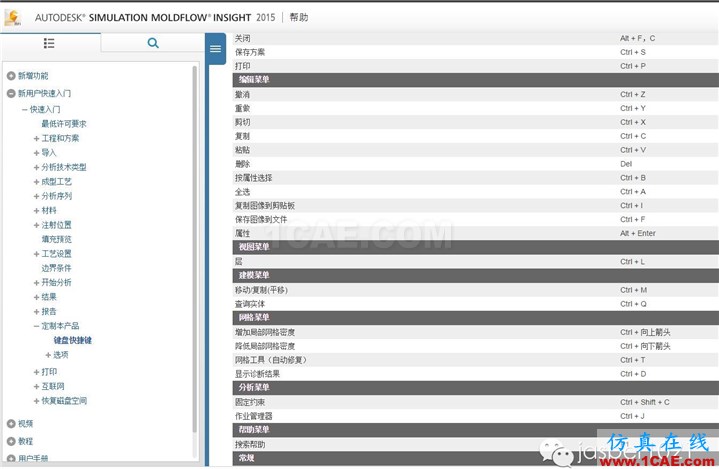Screen dimensions: 719x469
Task: Click the Autodesk Moldflow logo icon
Action: tap(13, 17)
